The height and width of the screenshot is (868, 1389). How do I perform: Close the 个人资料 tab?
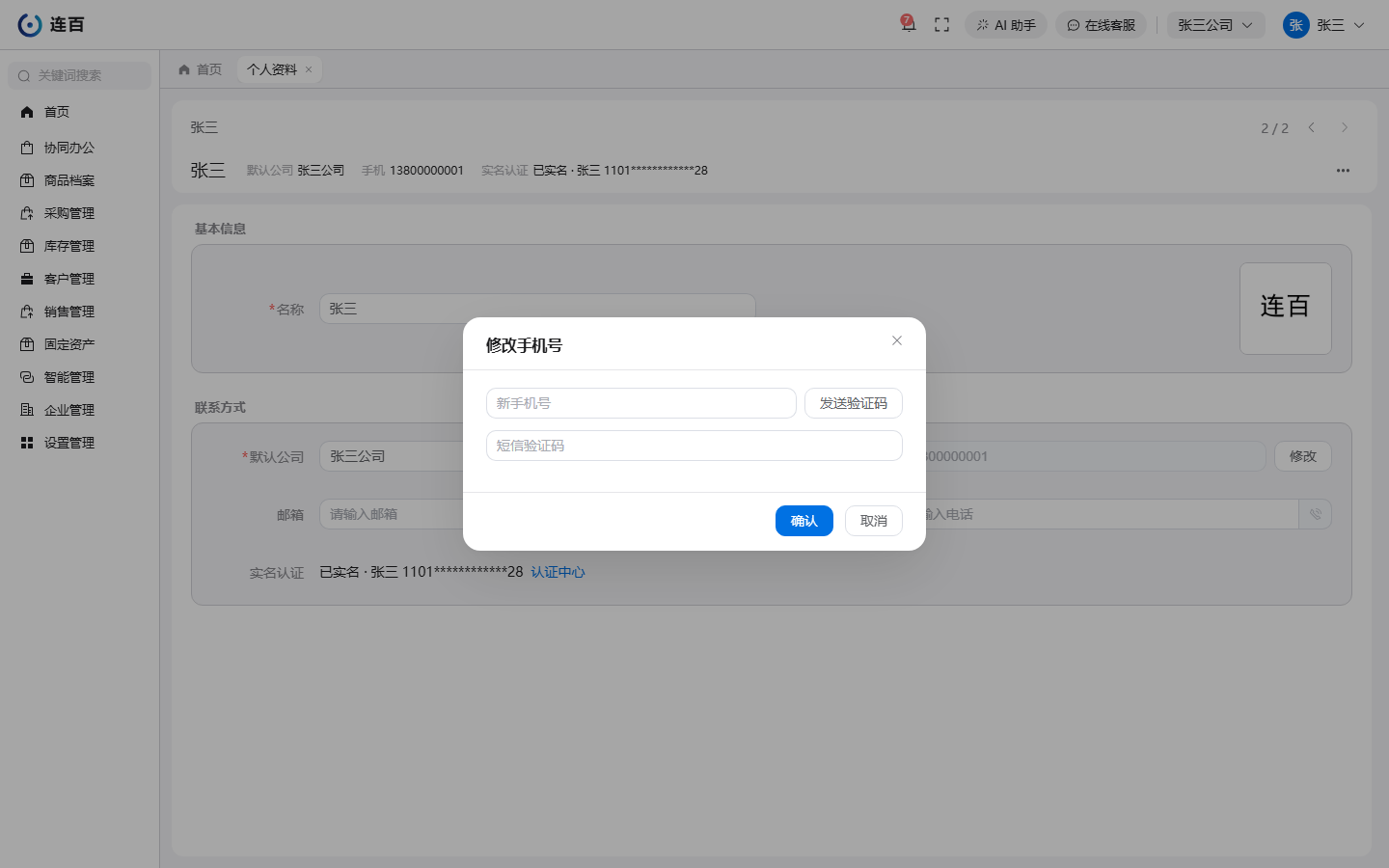tap(309, 69)
